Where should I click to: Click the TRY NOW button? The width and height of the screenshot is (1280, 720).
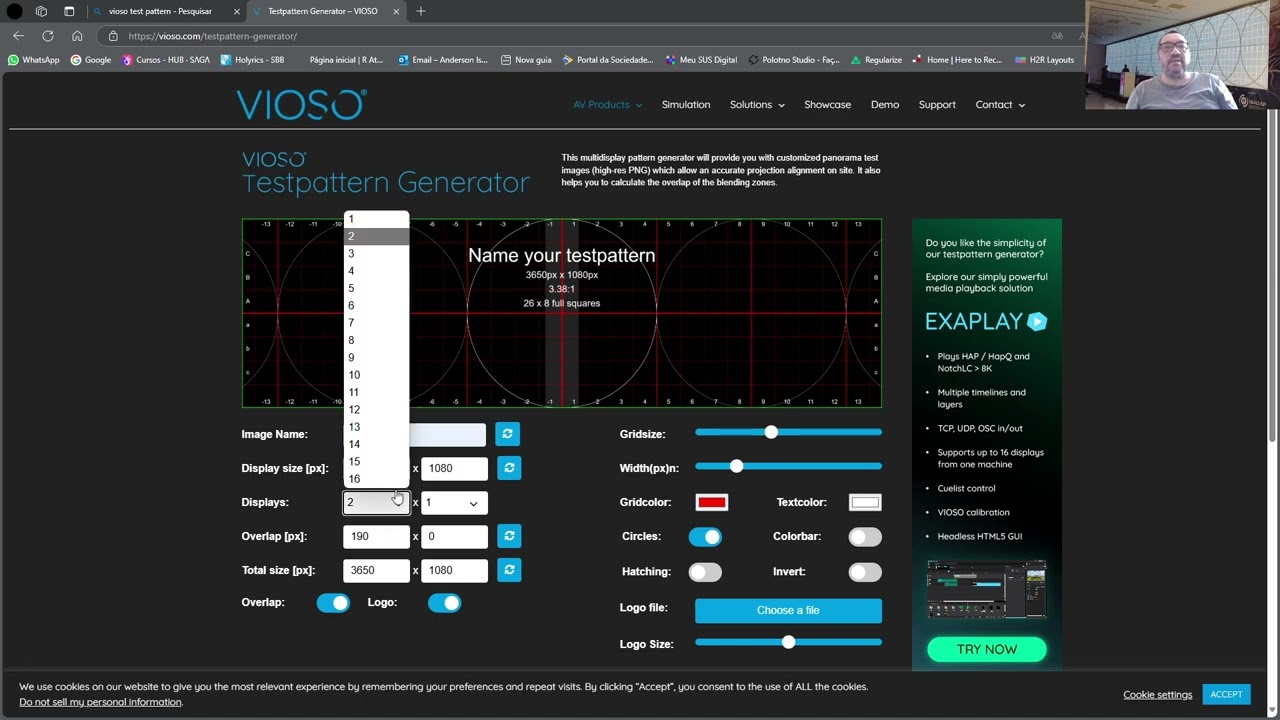coord(987,650)
